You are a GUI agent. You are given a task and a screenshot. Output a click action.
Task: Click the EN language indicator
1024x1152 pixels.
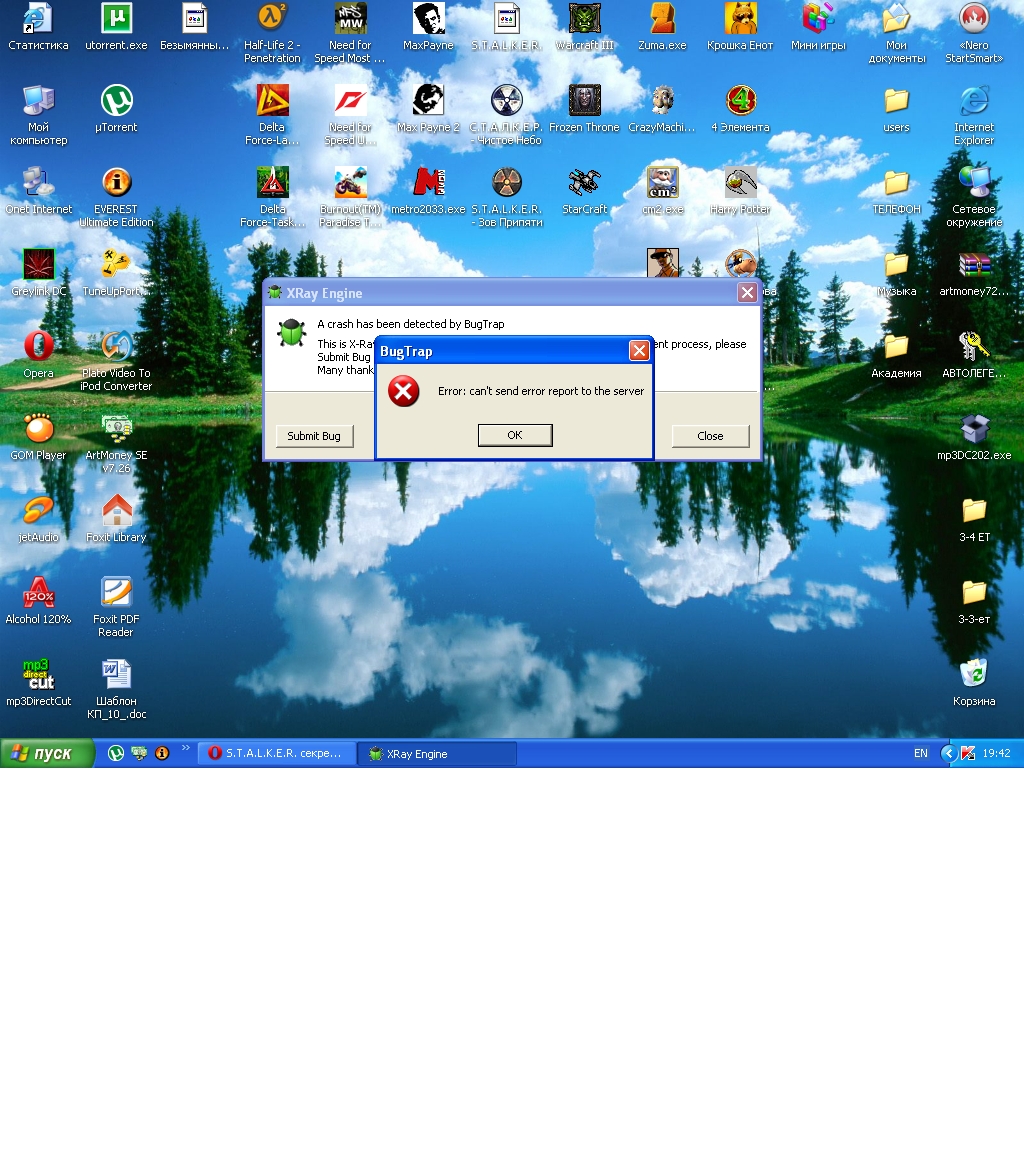click(920, 753)
